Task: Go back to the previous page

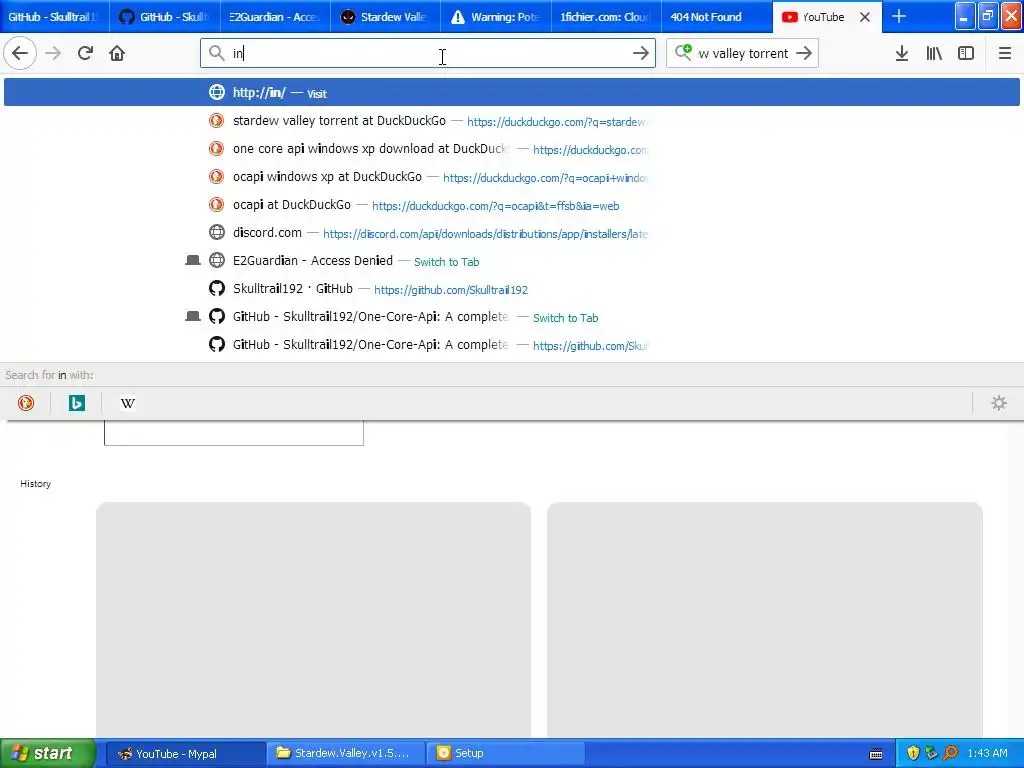Action: (x=20, y=53)
